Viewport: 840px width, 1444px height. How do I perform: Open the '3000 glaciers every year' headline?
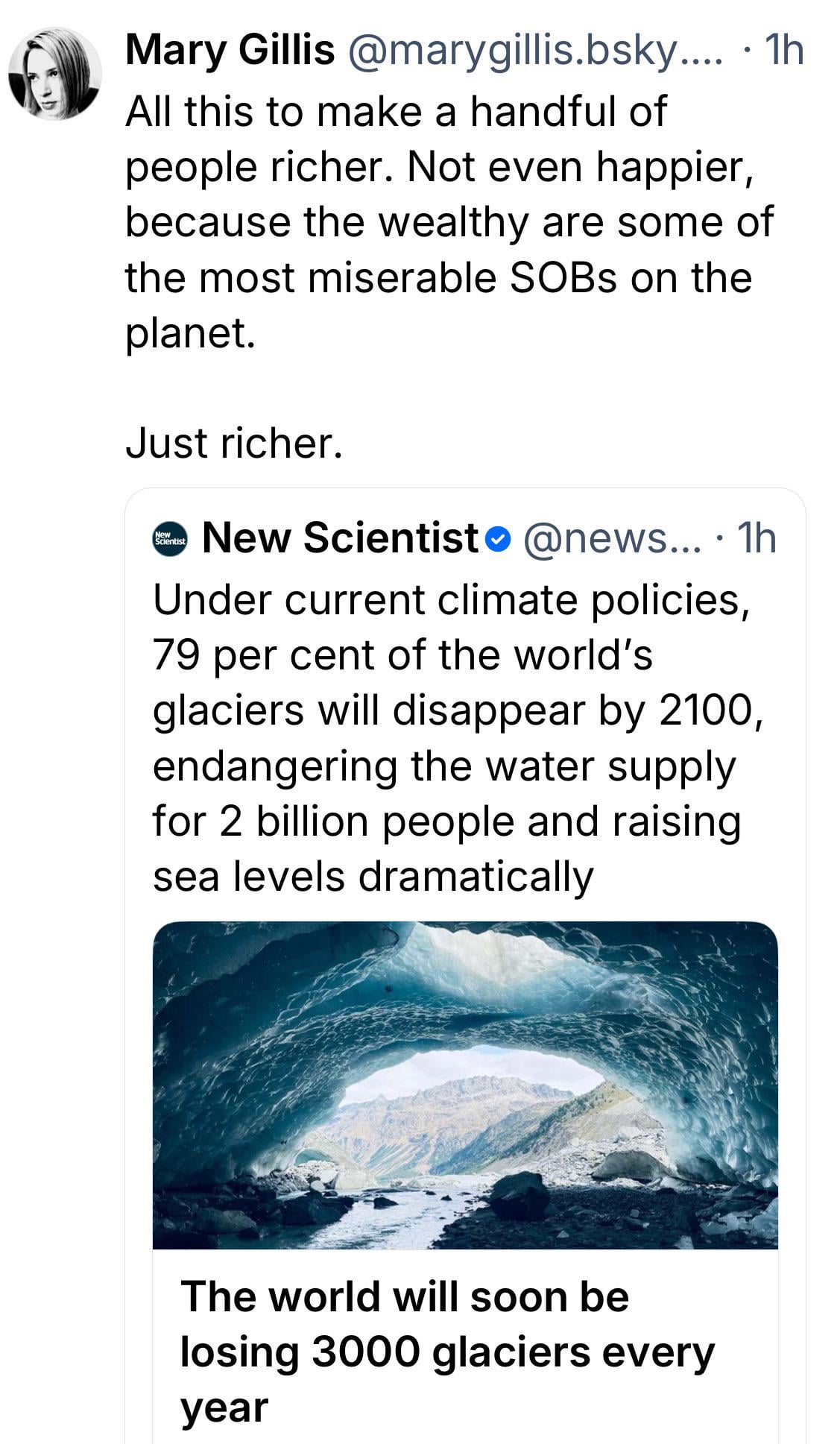(447, 1352)
